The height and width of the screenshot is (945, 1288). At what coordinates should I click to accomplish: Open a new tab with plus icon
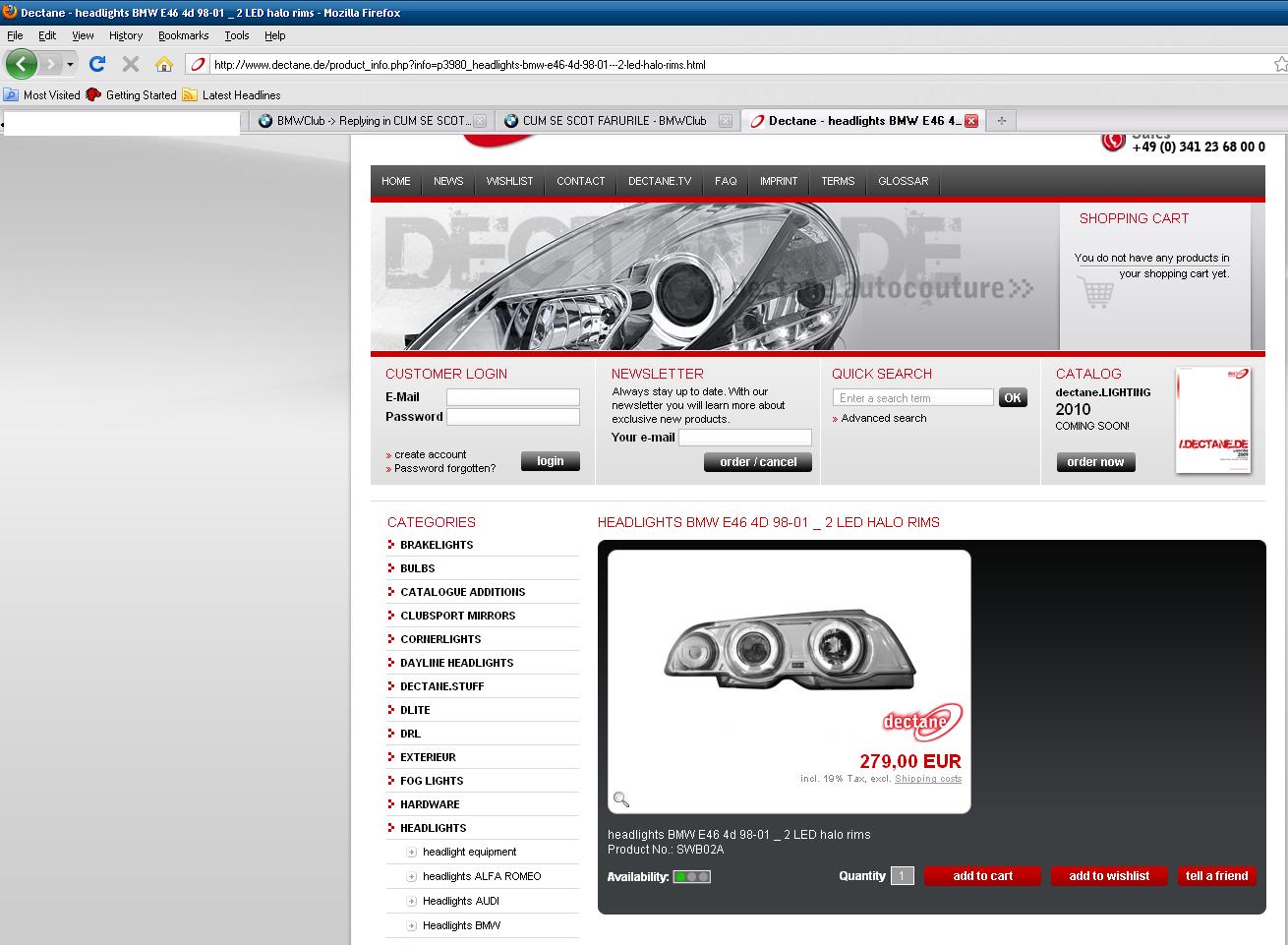pos(1001,121)
